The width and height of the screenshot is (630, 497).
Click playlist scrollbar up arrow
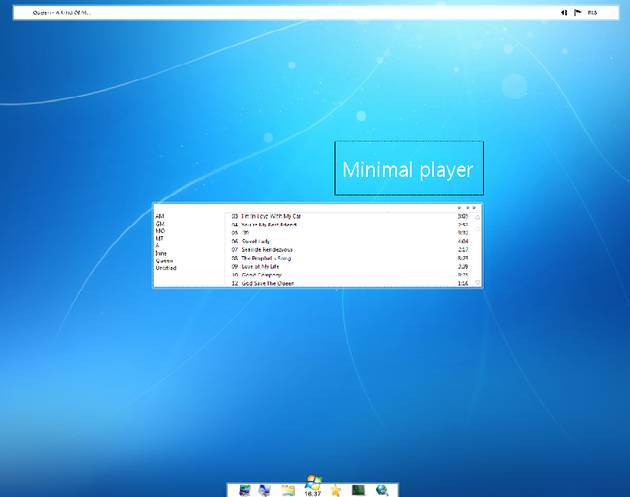pyautogui.click(x=478, y=215)
